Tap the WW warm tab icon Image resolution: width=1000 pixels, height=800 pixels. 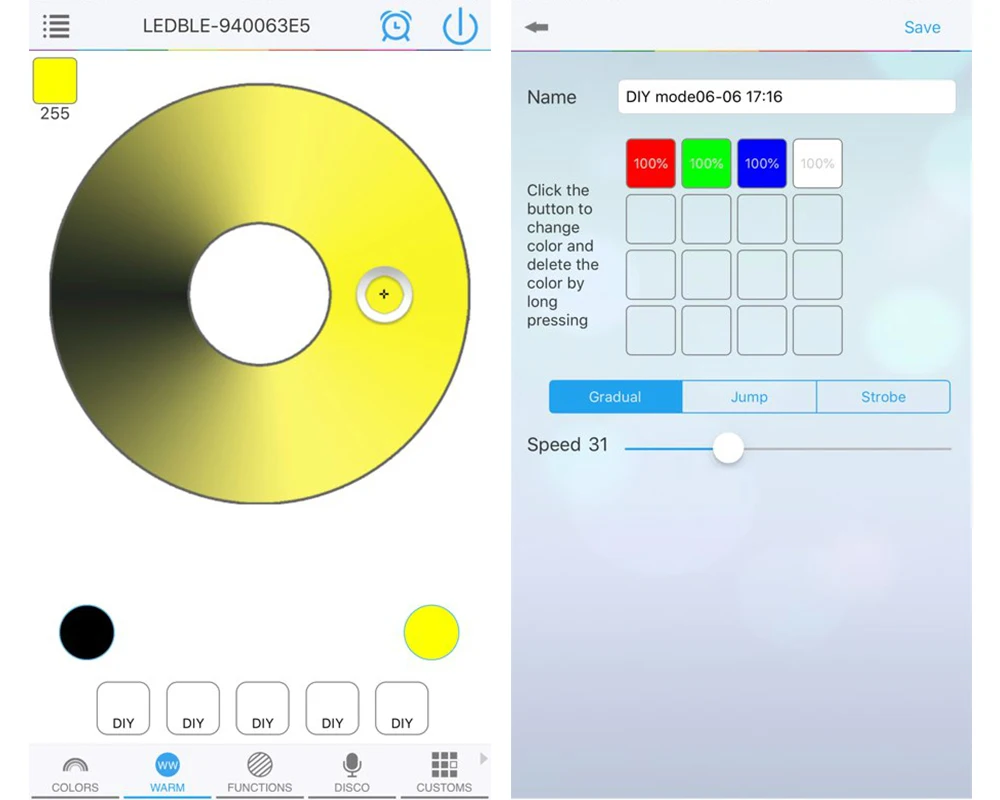click(167, 764)
